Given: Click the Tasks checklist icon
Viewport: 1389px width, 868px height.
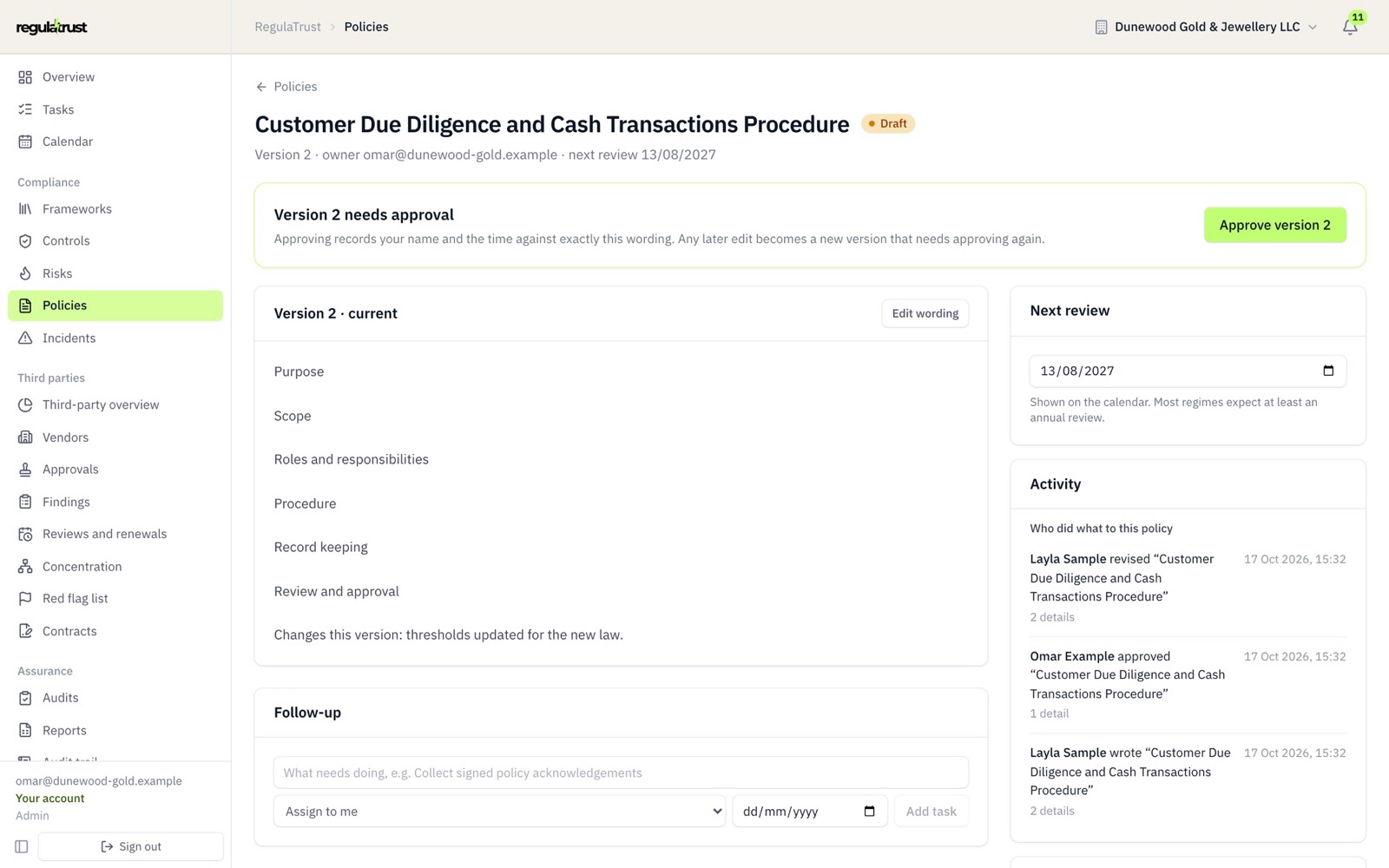Looking at the screenshot, I should [25, 109].
